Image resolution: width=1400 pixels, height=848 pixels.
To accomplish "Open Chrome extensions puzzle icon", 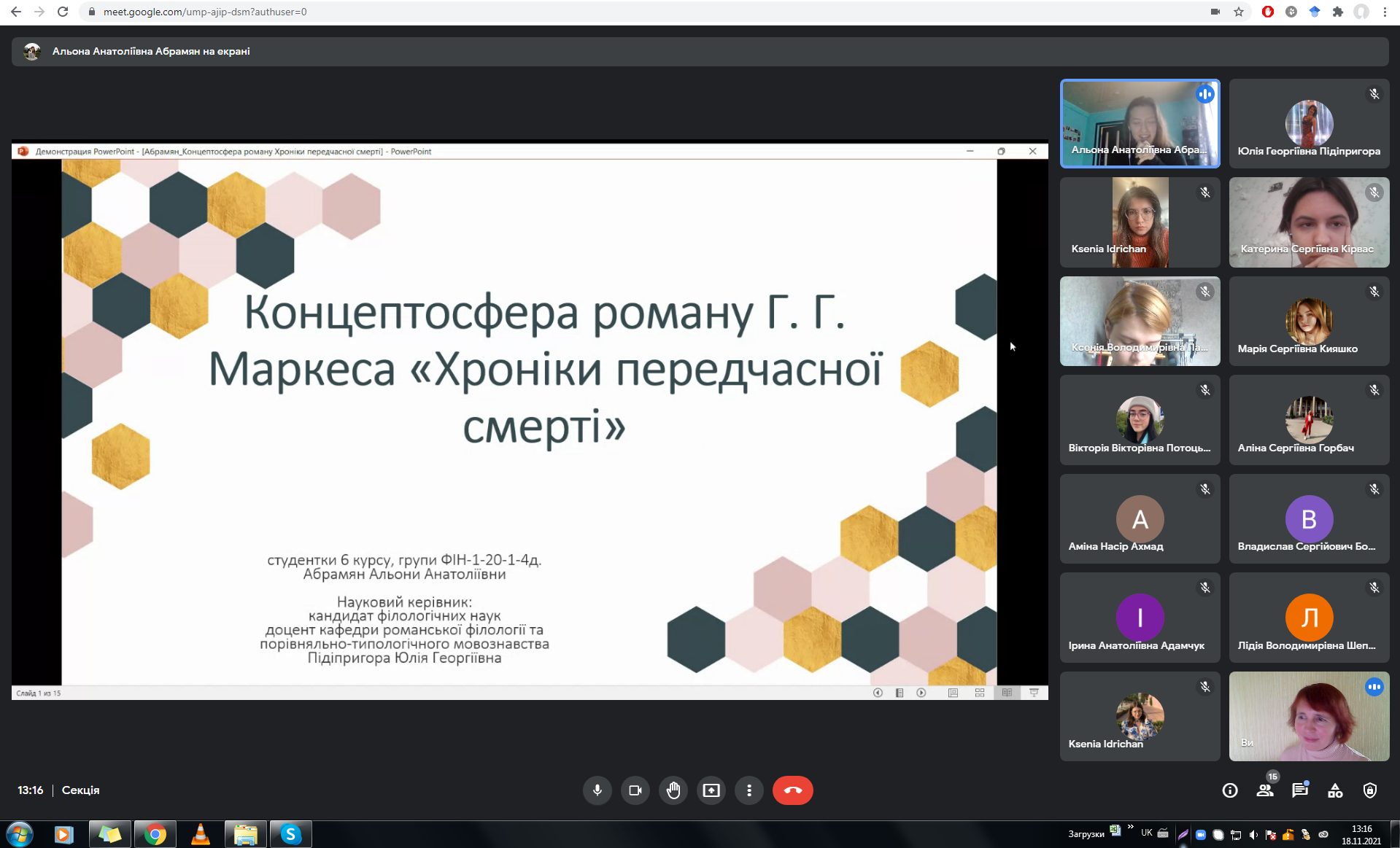I will (x=1338, y=12).
